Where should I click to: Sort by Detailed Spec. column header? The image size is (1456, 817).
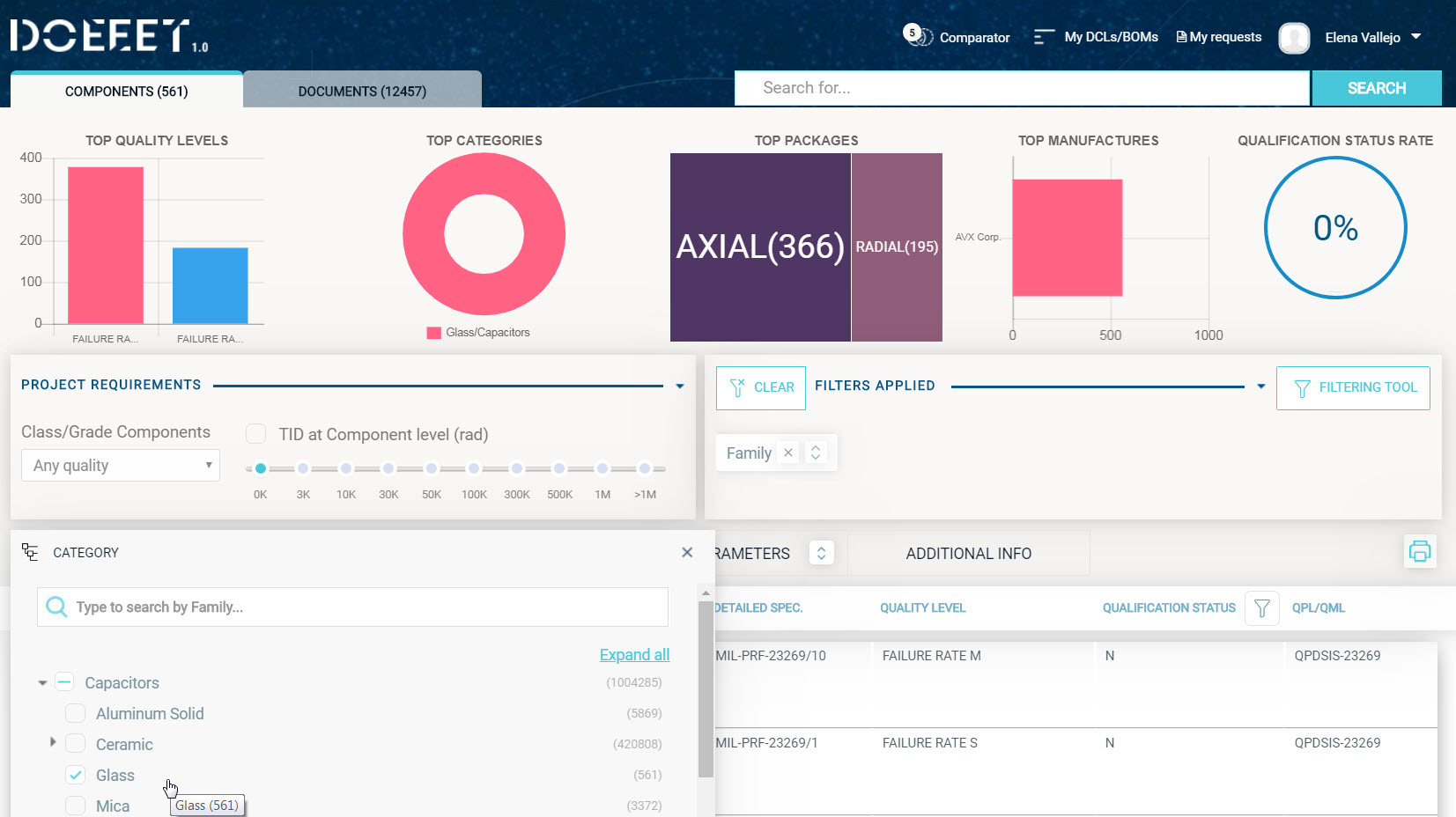point(758,607)
